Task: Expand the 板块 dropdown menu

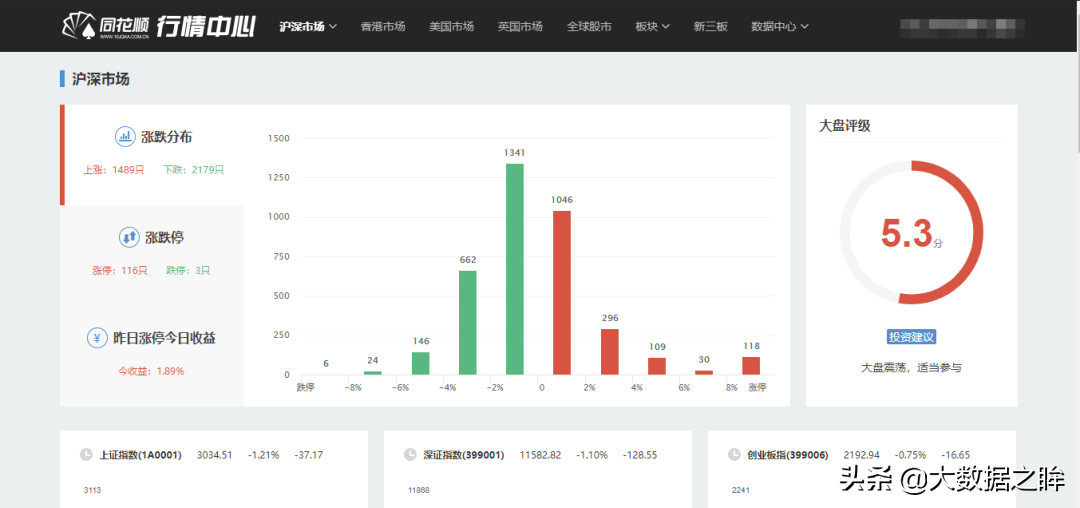Action: 652,26
